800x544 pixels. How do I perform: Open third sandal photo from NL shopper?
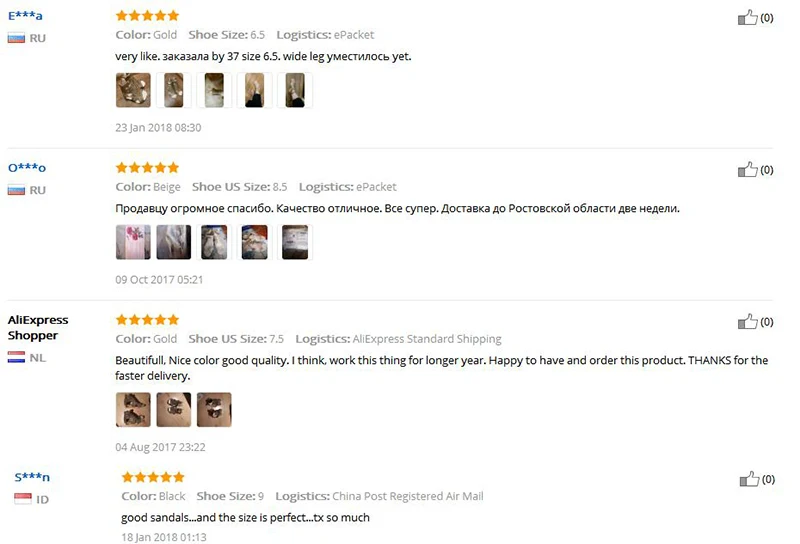(x=214, y=410)
